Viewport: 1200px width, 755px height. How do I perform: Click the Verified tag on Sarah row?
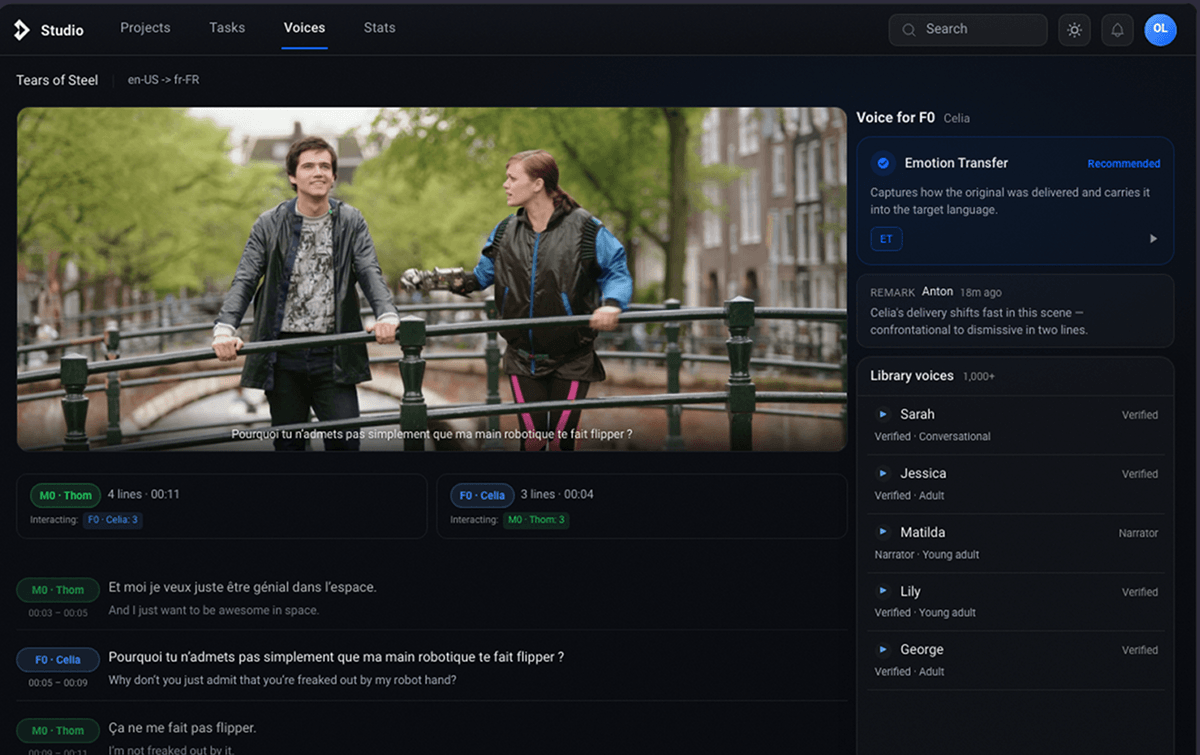[x=1140, y=415]
